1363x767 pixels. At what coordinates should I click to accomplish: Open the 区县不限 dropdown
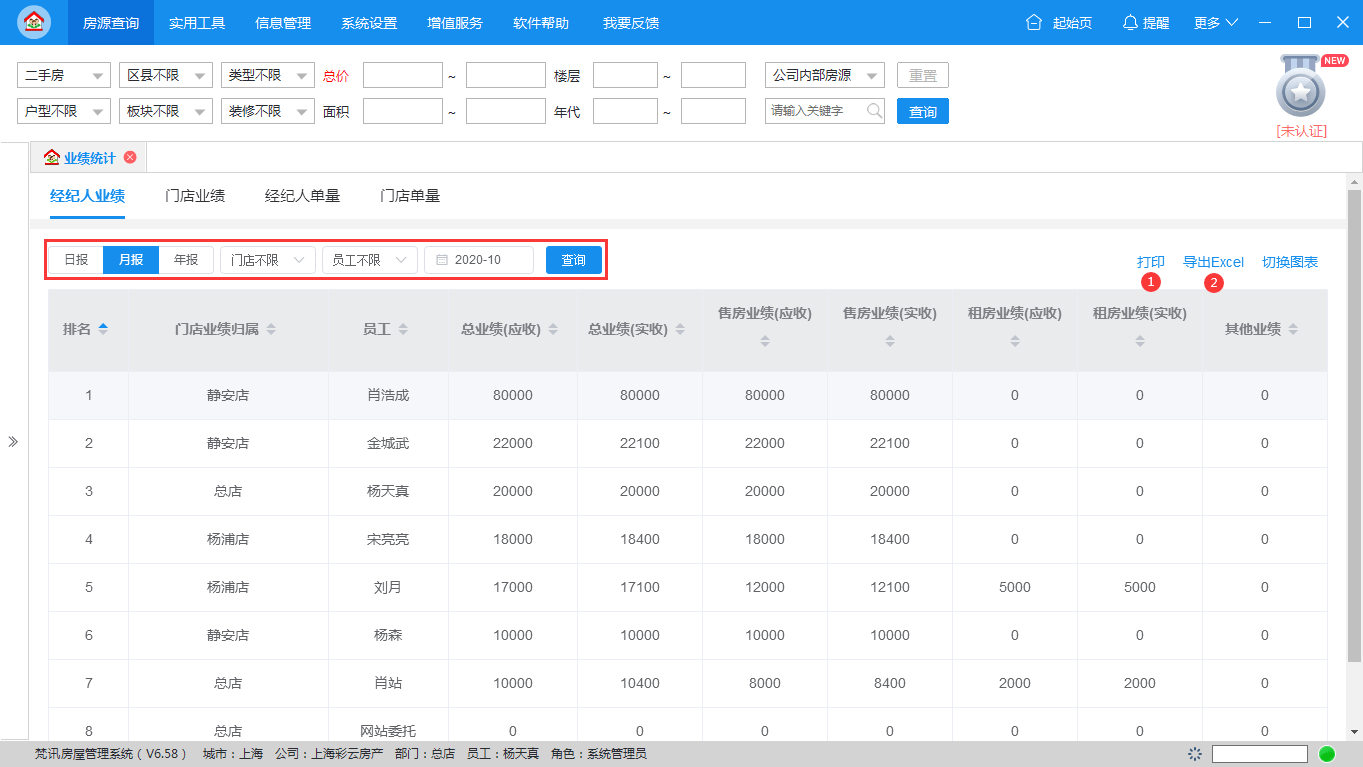(x=166, y=75)
